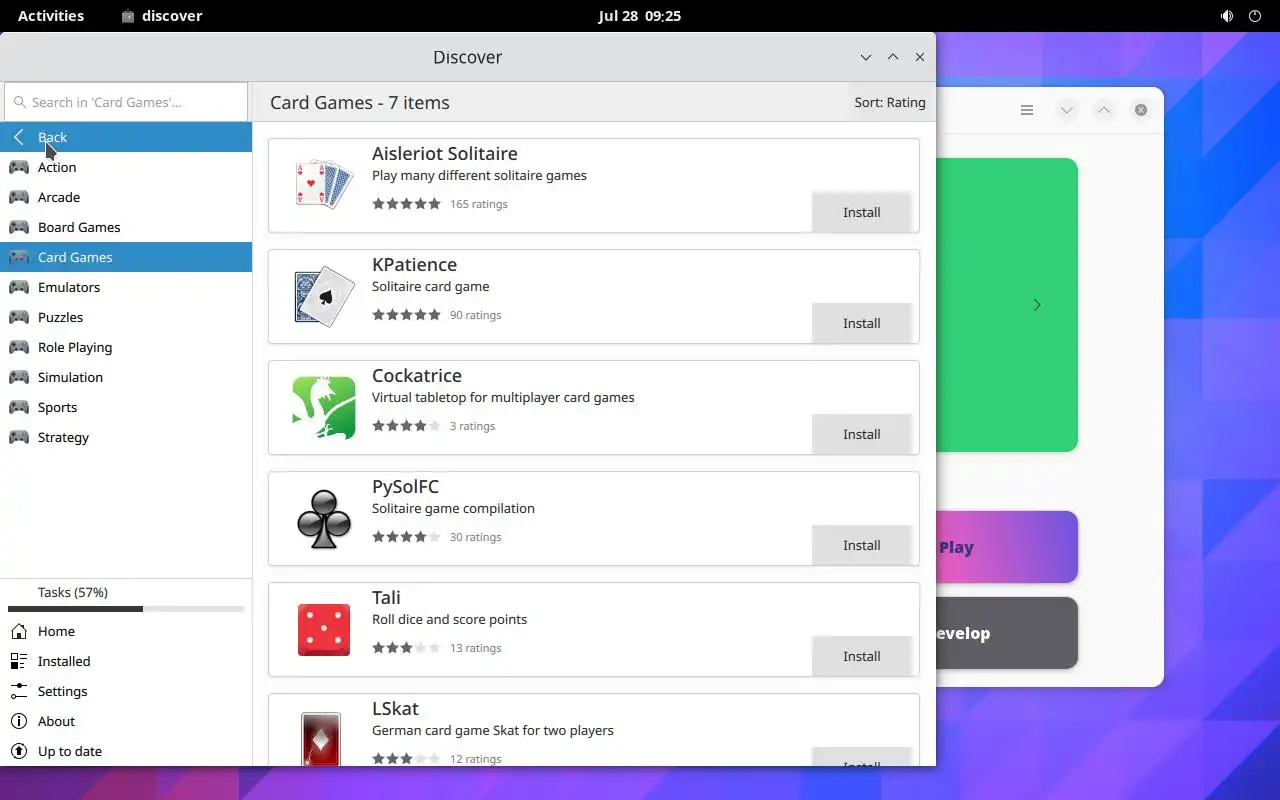Open the discover app menu in the top bar

click(161, 16)
